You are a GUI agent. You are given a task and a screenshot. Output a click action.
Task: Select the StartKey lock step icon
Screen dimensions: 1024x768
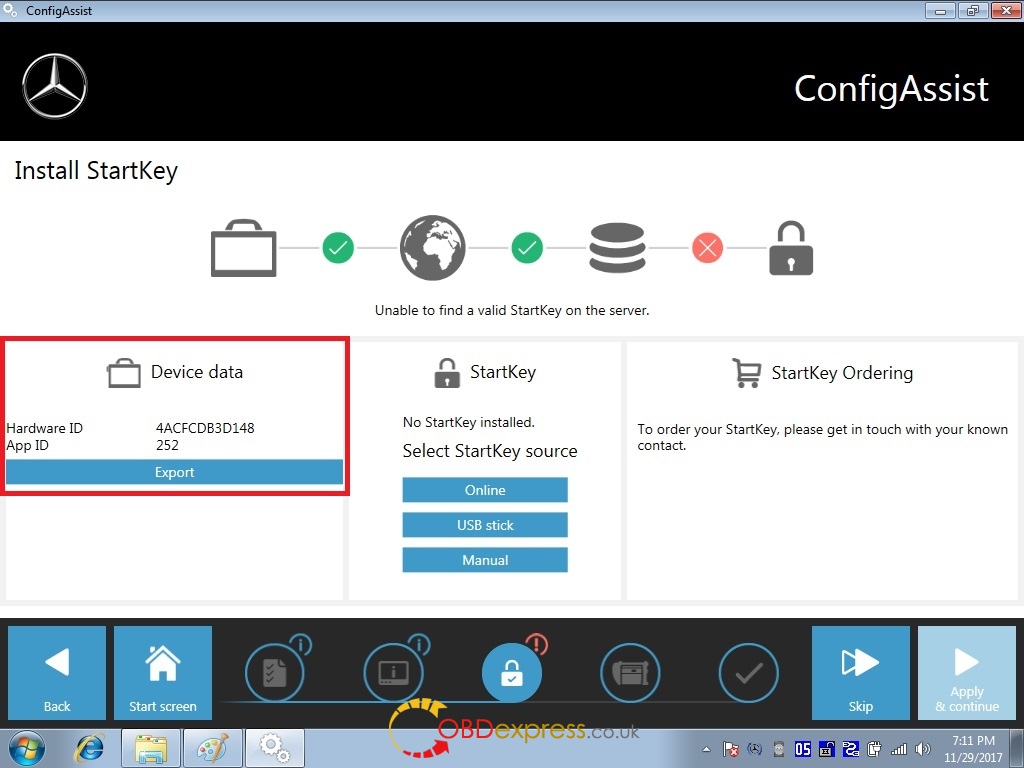(511, 673)
